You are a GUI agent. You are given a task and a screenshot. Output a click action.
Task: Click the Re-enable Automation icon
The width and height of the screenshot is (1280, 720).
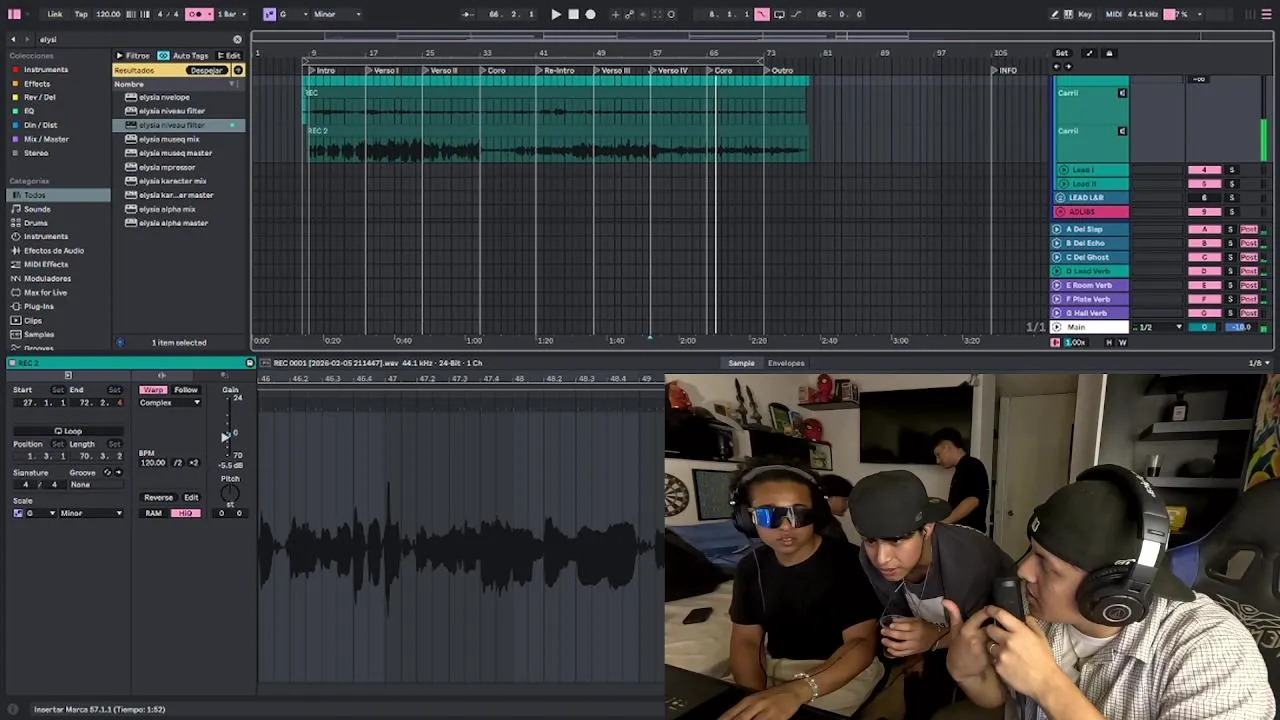644,14
